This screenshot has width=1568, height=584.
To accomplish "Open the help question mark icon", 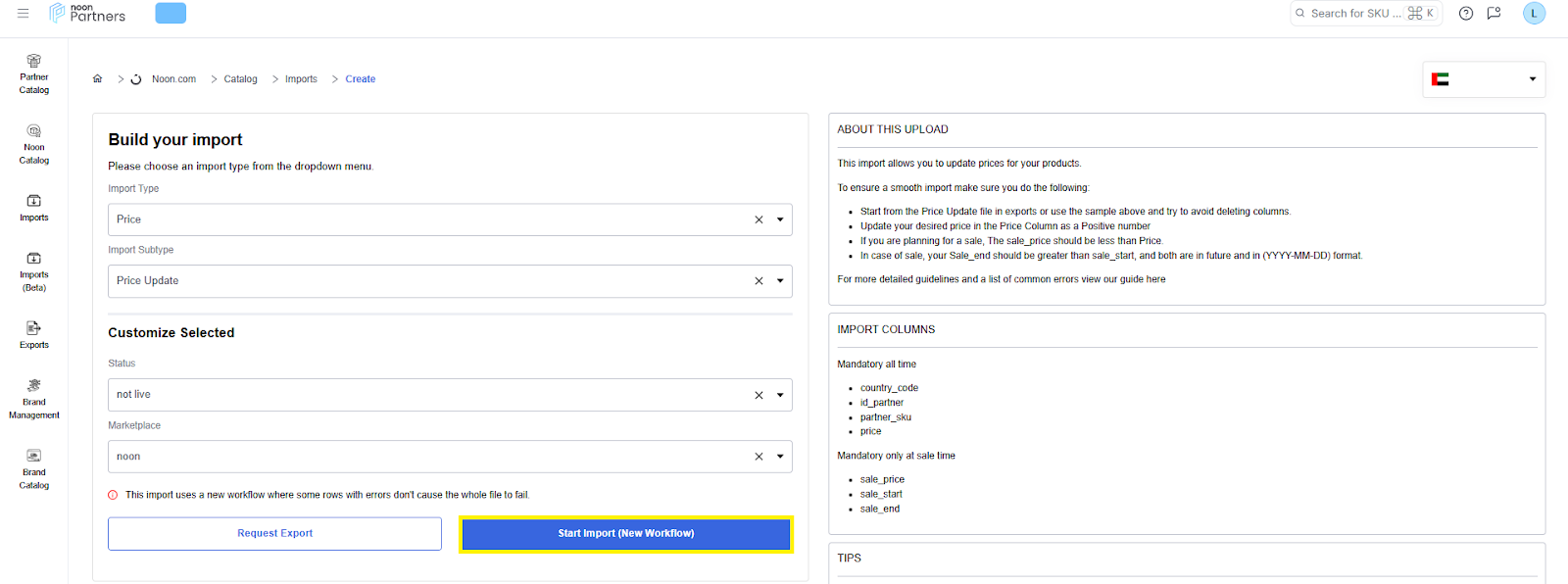I will (x=1466, y=13).
